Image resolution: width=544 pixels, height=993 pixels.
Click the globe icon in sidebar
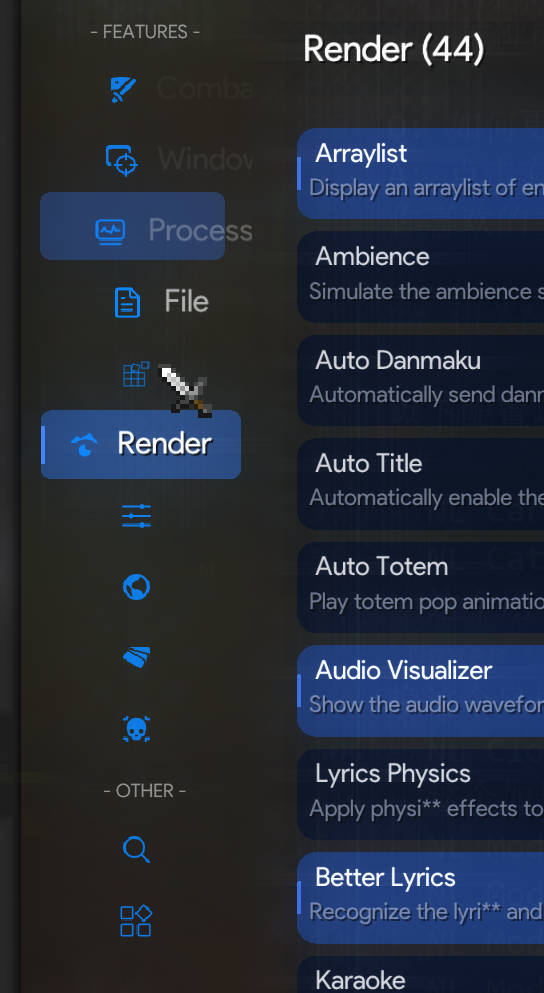(136, 587)
